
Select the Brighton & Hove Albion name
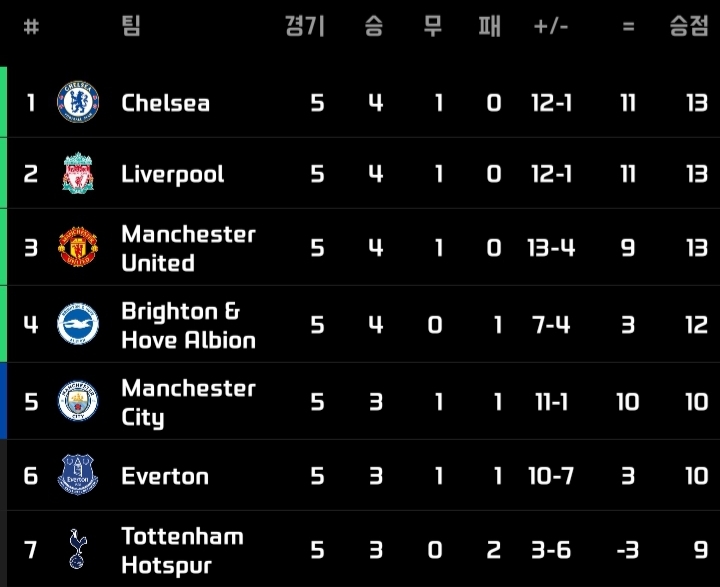coord(188,325)
